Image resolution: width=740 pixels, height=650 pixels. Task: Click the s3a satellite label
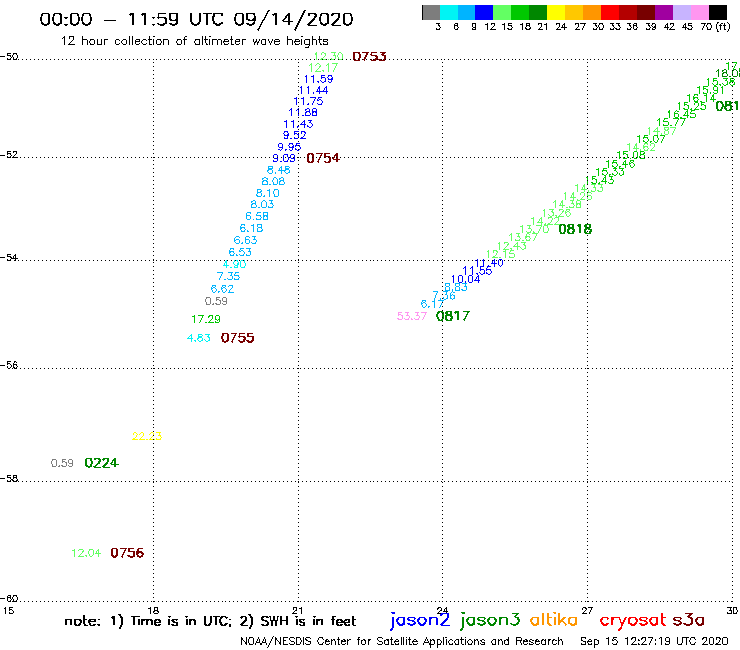689,620
